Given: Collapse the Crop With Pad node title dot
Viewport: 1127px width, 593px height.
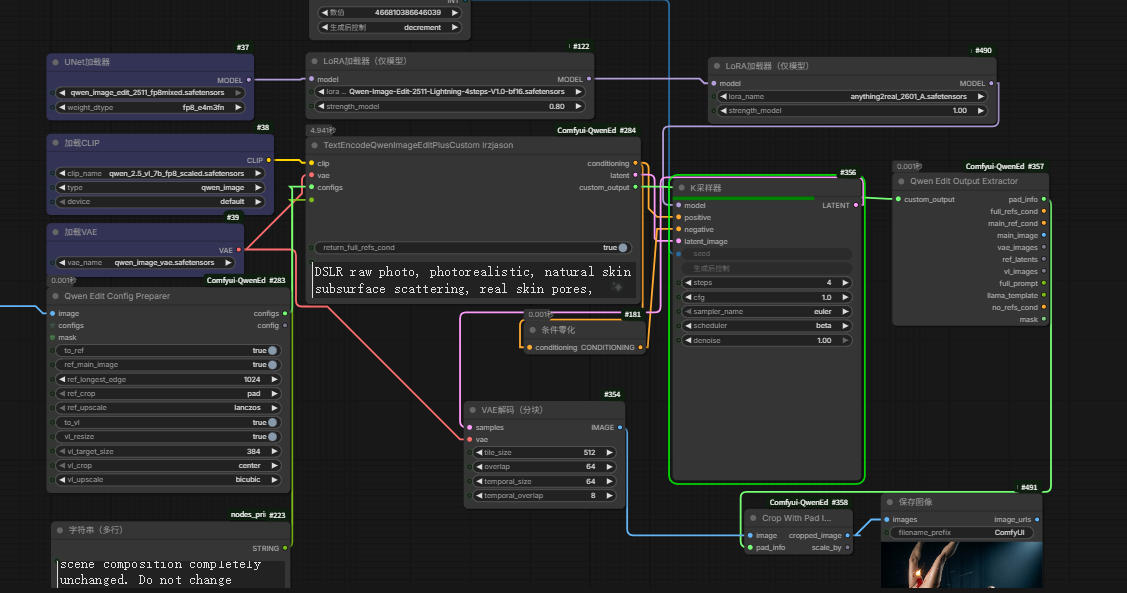Looking at the screenshot, I should 753,518.
